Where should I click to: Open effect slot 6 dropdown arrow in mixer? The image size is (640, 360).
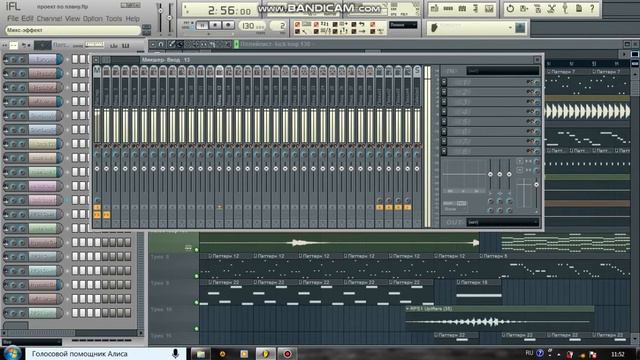point(444,131)
